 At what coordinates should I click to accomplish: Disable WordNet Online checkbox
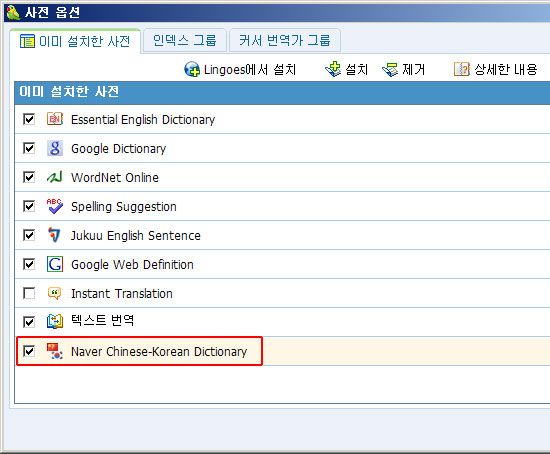pyautogui.click(x=29, y=177)
